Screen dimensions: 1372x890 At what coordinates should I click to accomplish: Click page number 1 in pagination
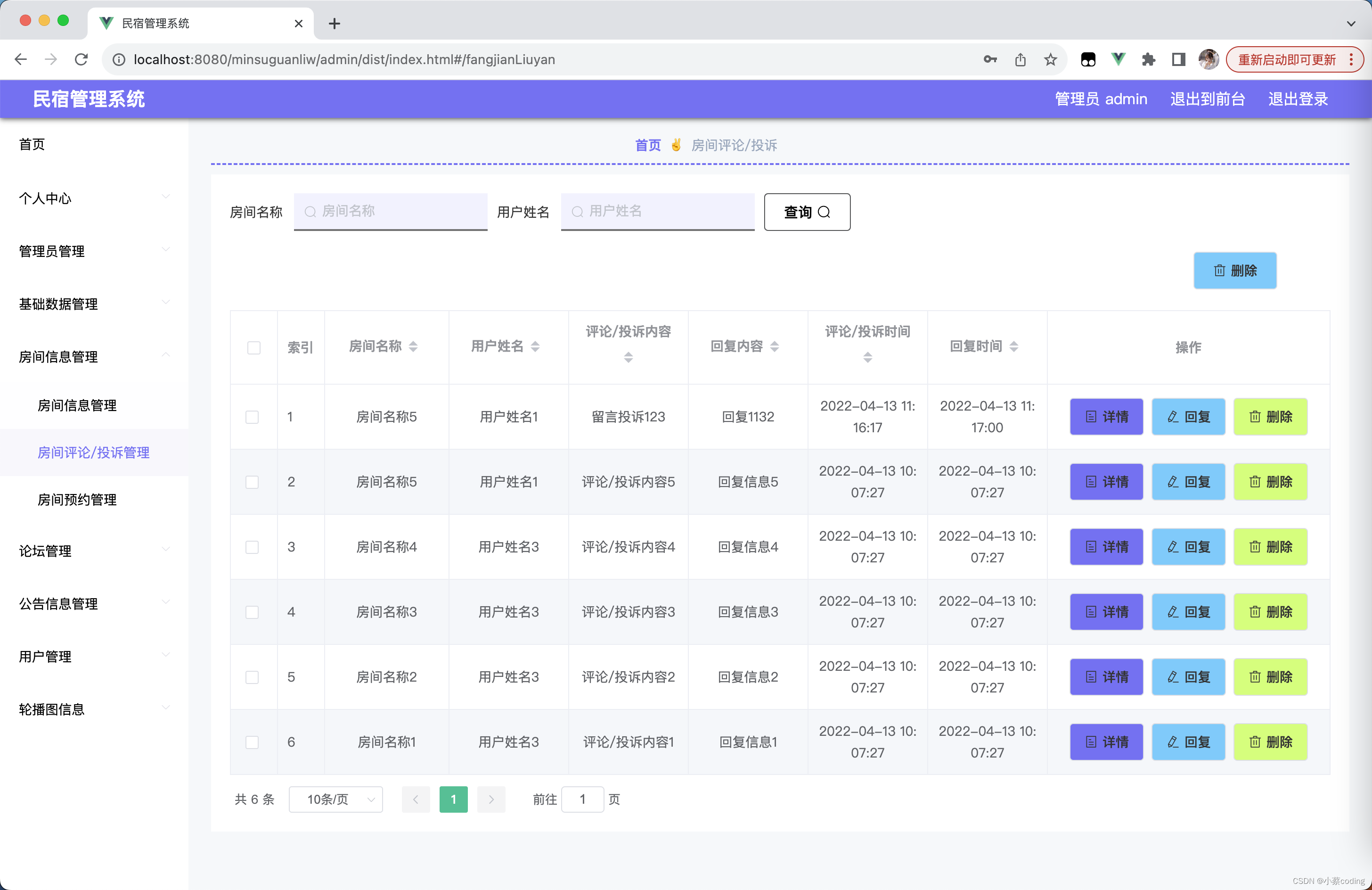pyautogui.click(x=454, y=799)
